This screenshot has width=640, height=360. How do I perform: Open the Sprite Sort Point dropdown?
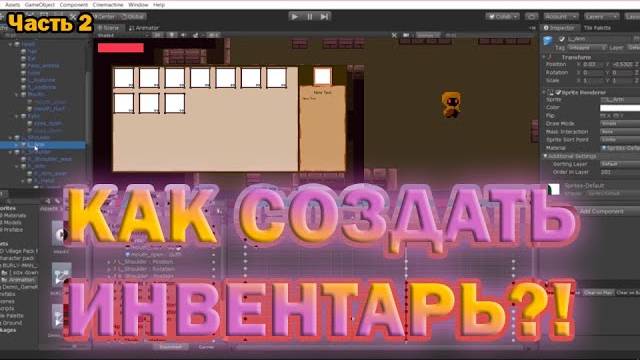pos(620,140)
